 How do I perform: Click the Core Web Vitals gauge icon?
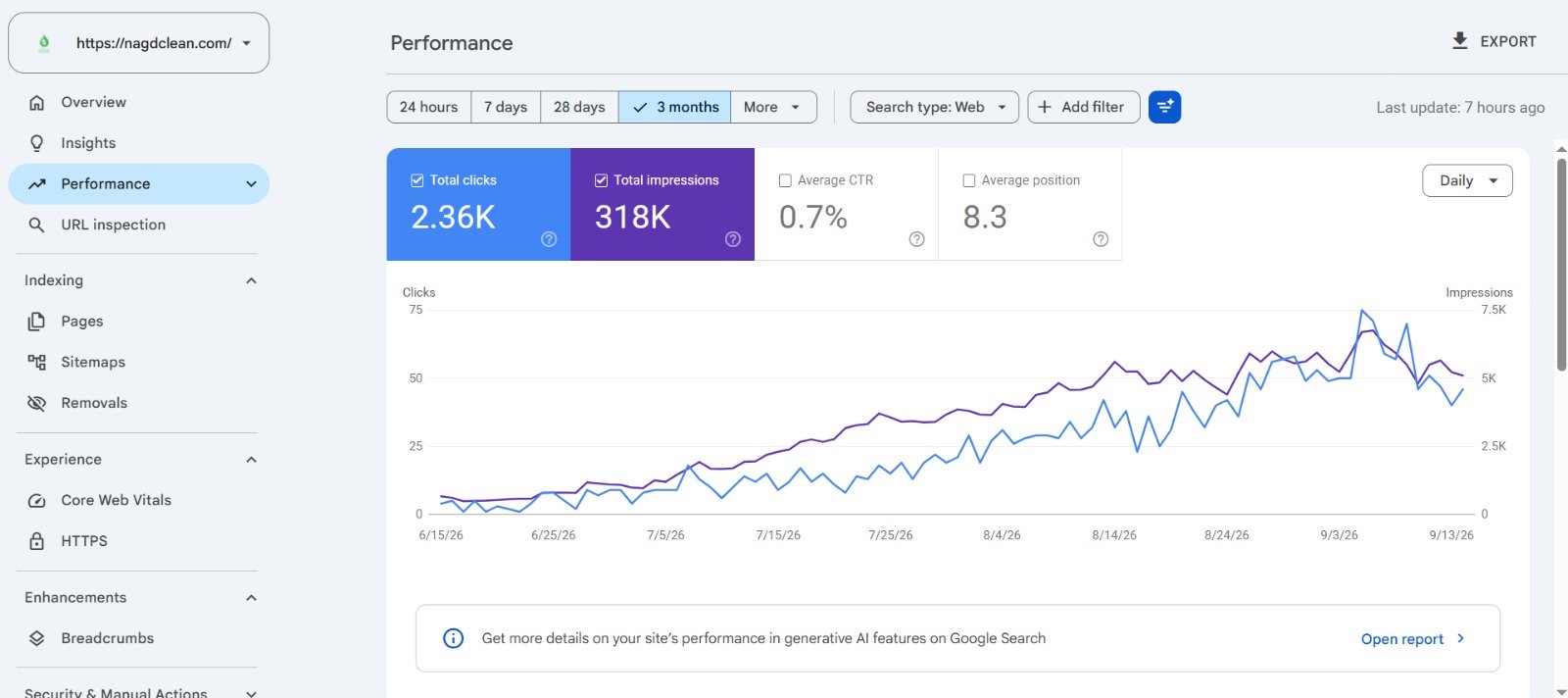pyautogui.click(x=36, y=500)
